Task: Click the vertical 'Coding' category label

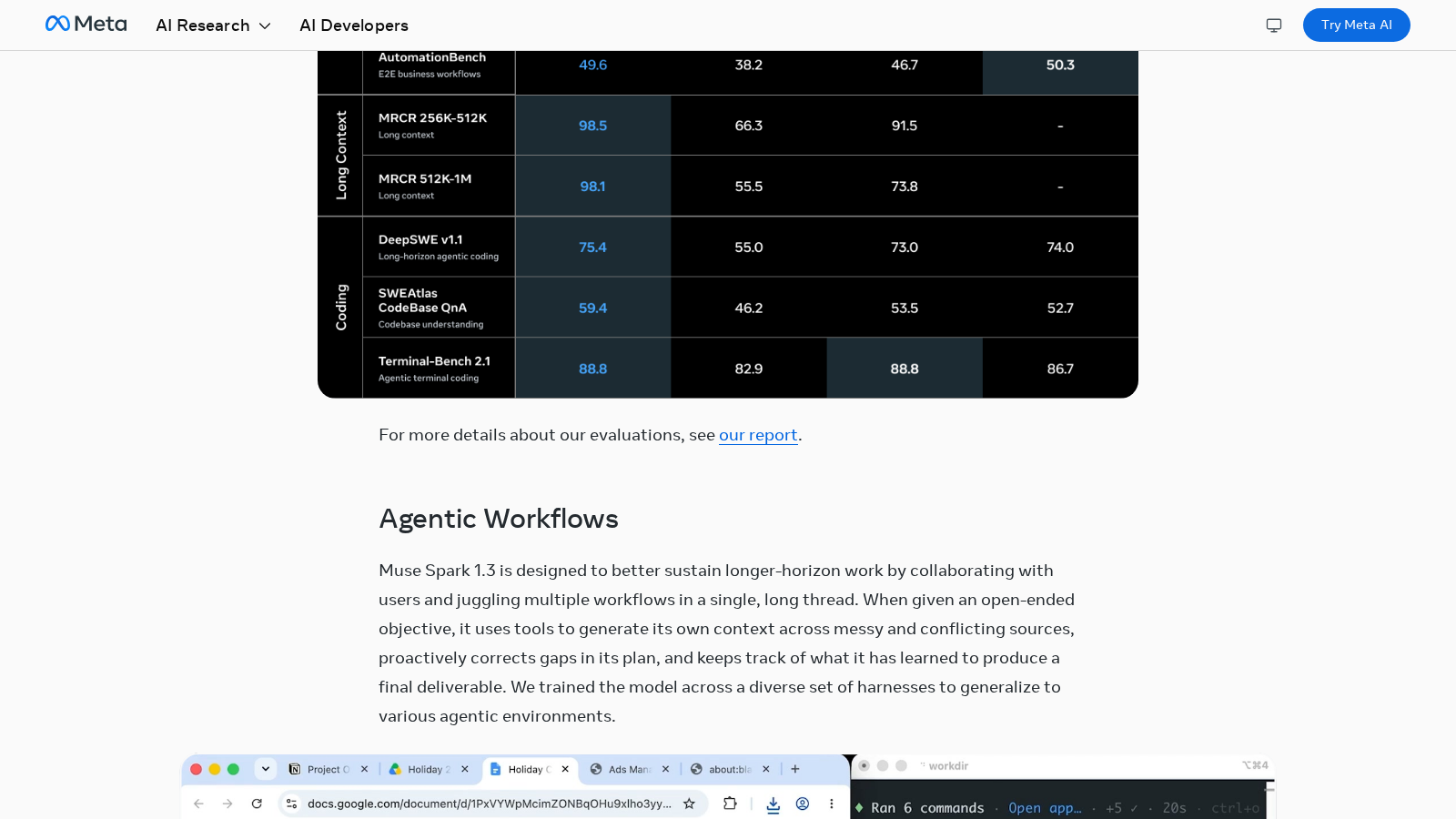Action: click(x=341, y=308)
